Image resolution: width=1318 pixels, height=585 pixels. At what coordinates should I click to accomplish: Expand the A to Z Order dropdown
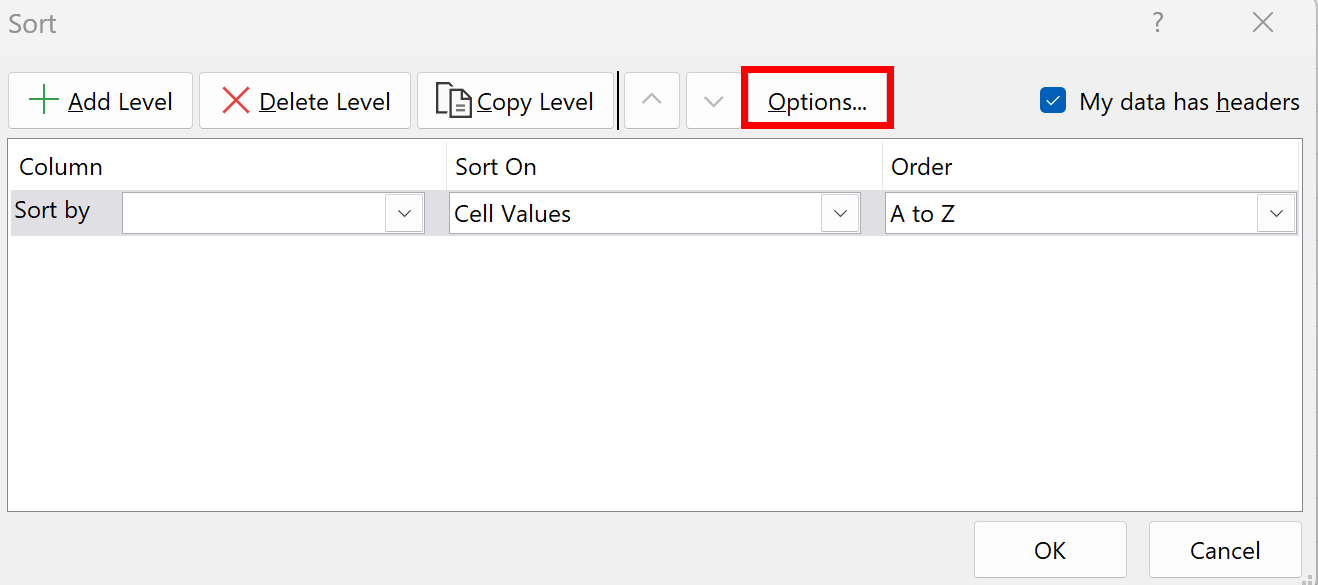coord(1276,212)
